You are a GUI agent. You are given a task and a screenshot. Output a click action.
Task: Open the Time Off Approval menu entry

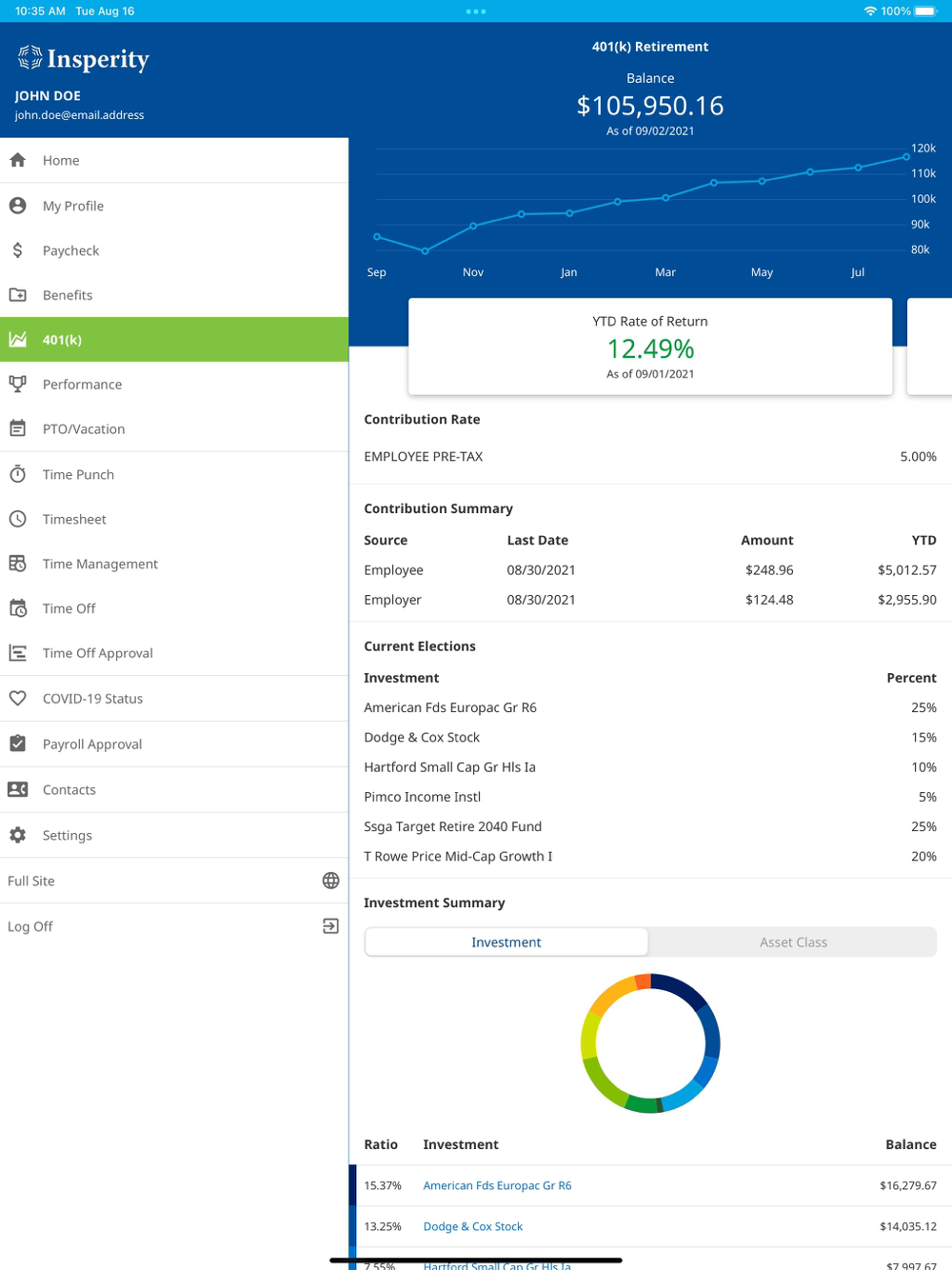(x=174, y=653)
